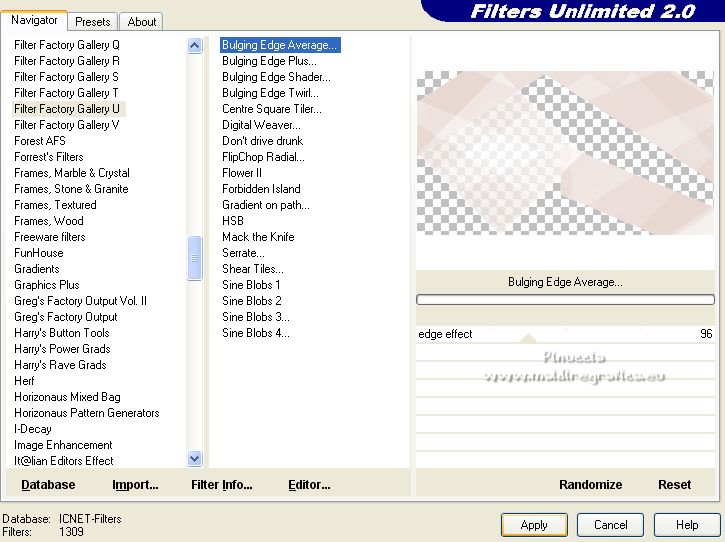Select Harry's Rave Grads
Viewport: 725px width, 542px height.
(x=60, y=365)
